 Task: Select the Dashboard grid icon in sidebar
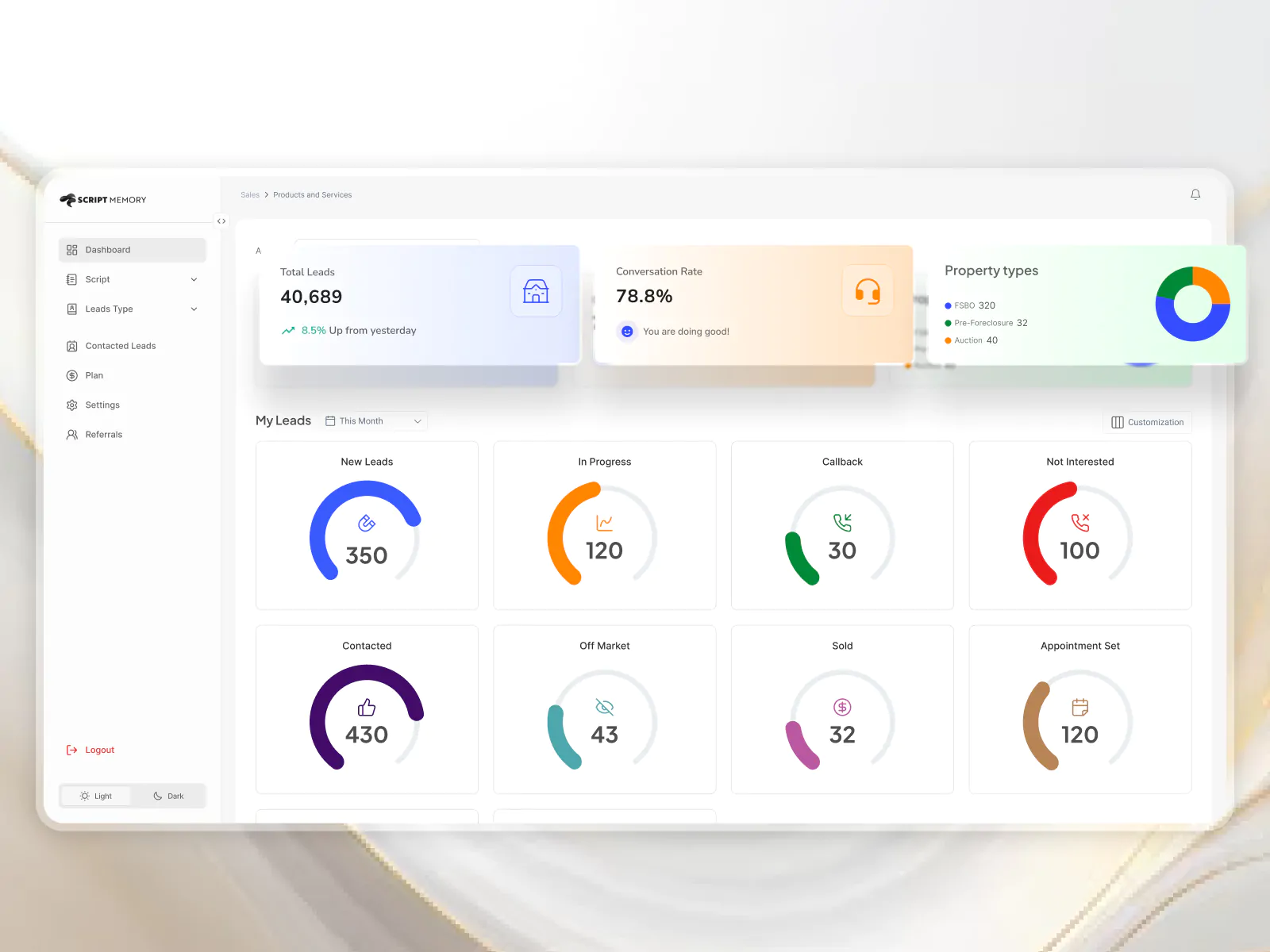[71, 249]
